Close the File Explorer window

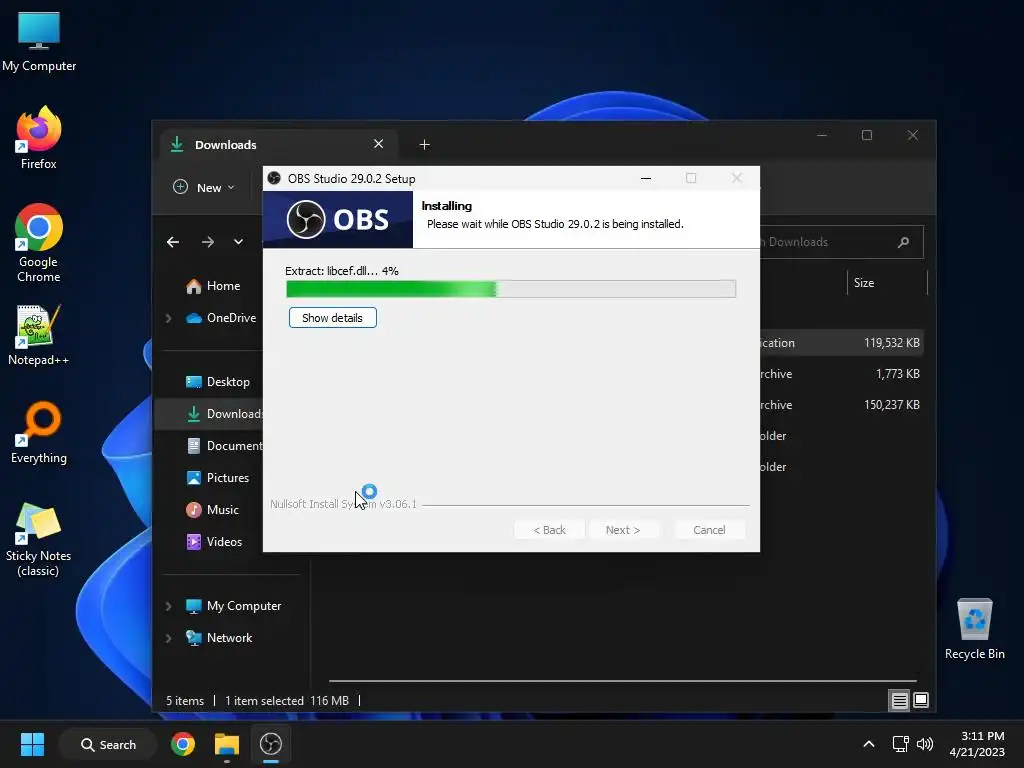point(913,135)
